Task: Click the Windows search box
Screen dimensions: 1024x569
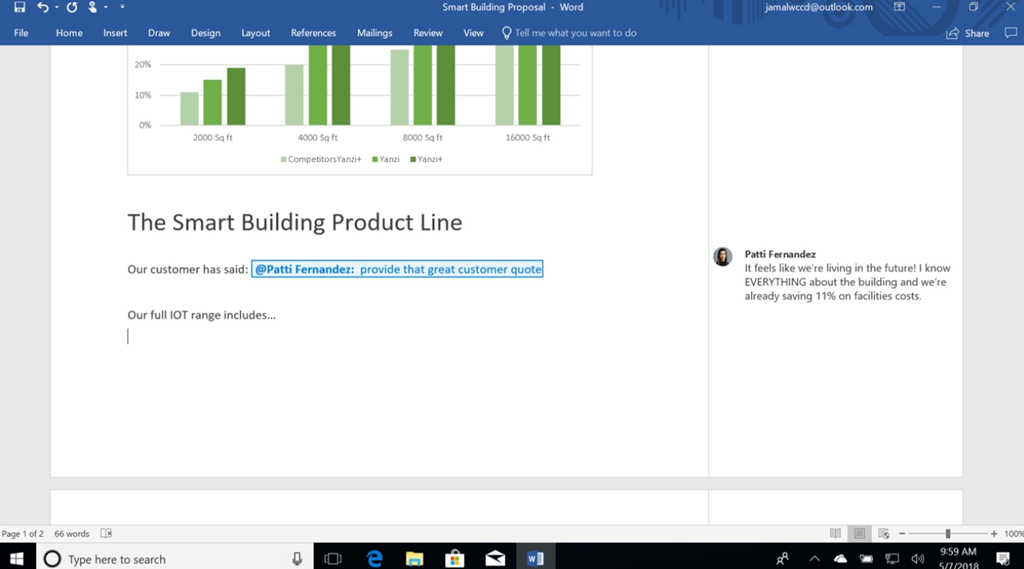Action: (x=170, y=559)
